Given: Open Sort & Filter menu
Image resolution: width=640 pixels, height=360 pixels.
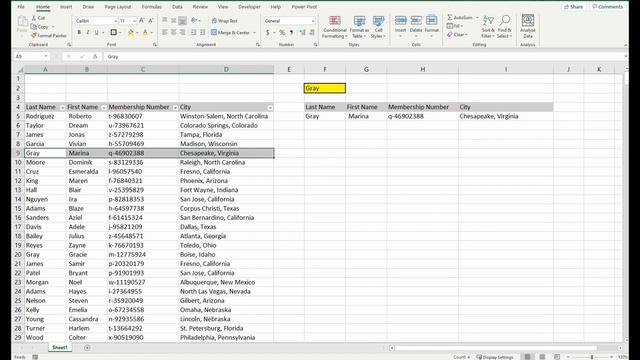Looking at the screenshot, I should tap(488, 27).
